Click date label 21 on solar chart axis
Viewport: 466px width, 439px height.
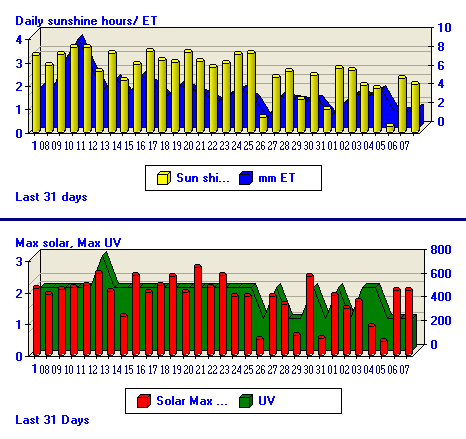200,370
